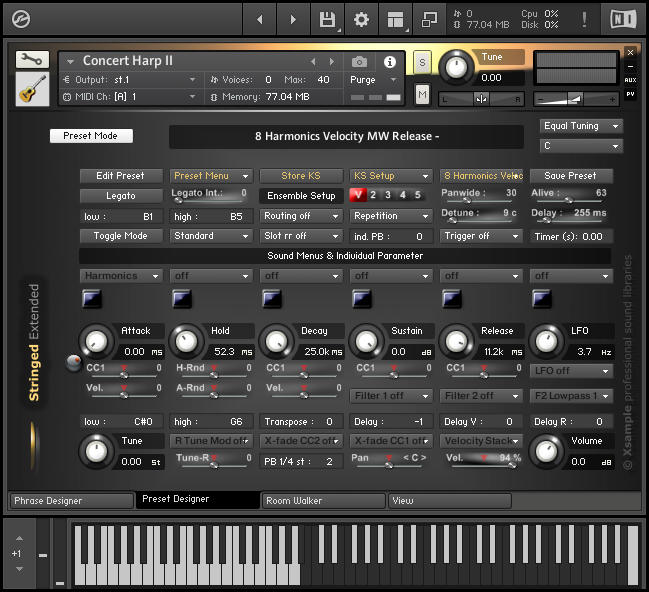
Task: Select the next instrument arrow next to Concert Harp II
Action: (x=332, y=62)
